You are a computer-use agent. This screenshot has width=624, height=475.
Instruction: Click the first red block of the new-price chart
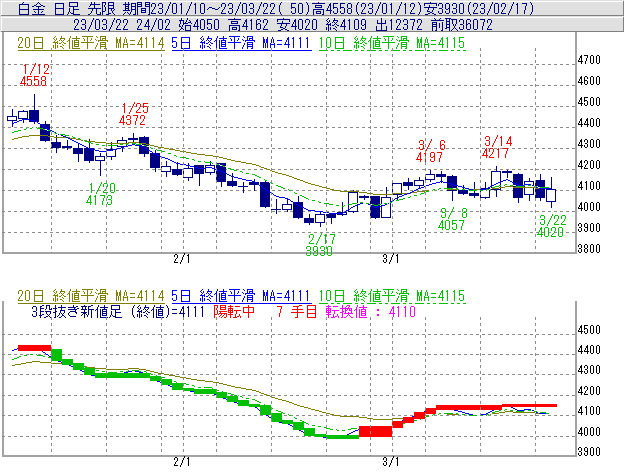pyautogui.click(x=35, y=348)
